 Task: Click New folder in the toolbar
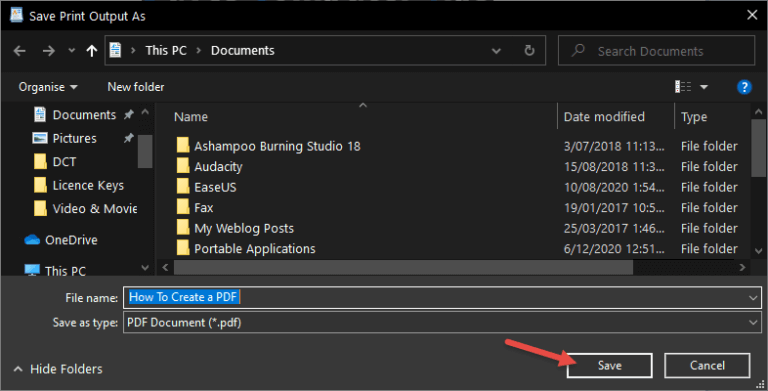click(x=136, y=87)
